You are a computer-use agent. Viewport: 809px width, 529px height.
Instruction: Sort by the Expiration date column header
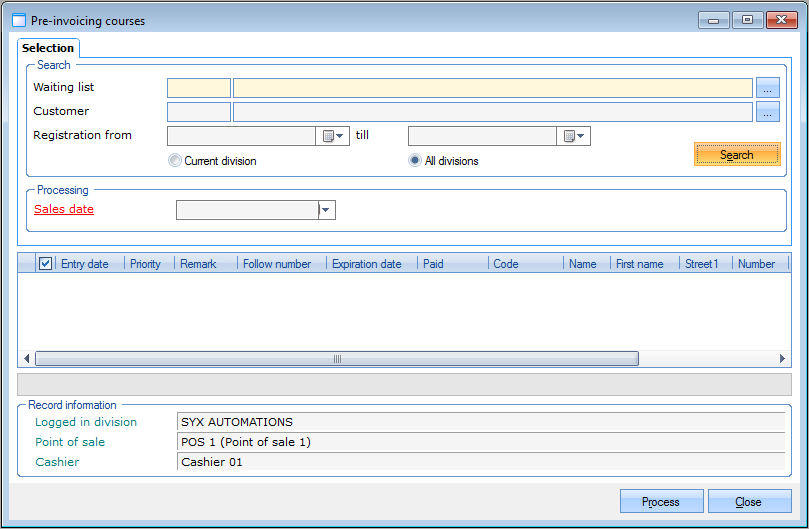pos(367,264)
